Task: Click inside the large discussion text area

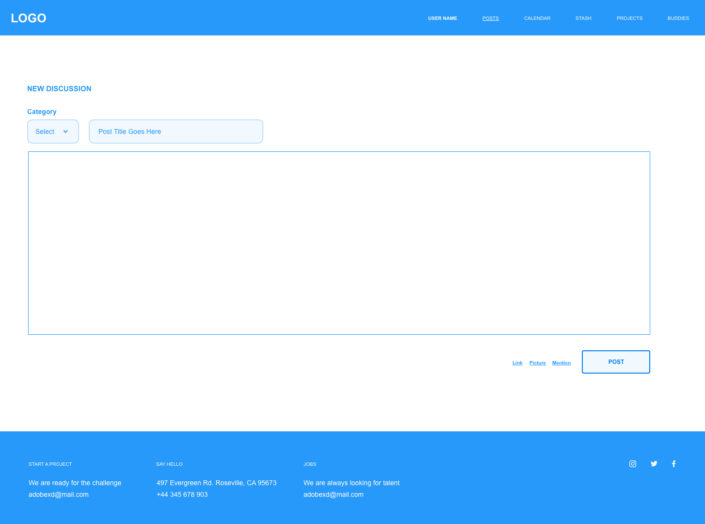Action: coord(339,243)
